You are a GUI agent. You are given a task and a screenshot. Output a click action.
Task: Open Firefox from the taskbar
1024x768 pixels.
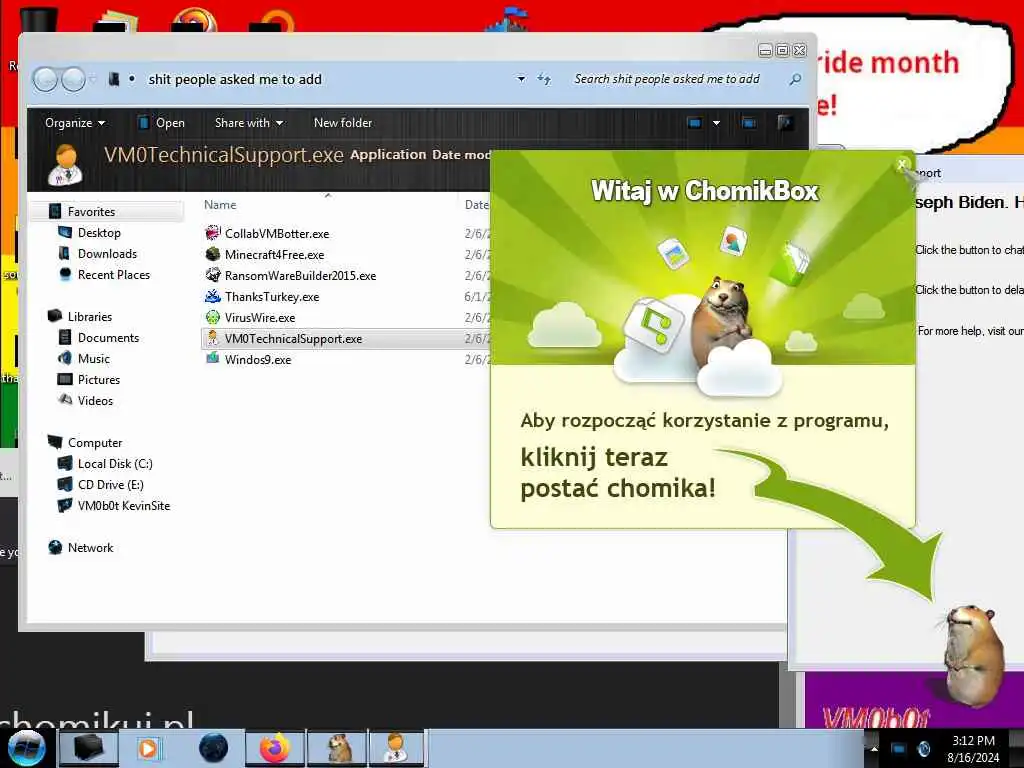pyautogui.click(x=275, y=748)
